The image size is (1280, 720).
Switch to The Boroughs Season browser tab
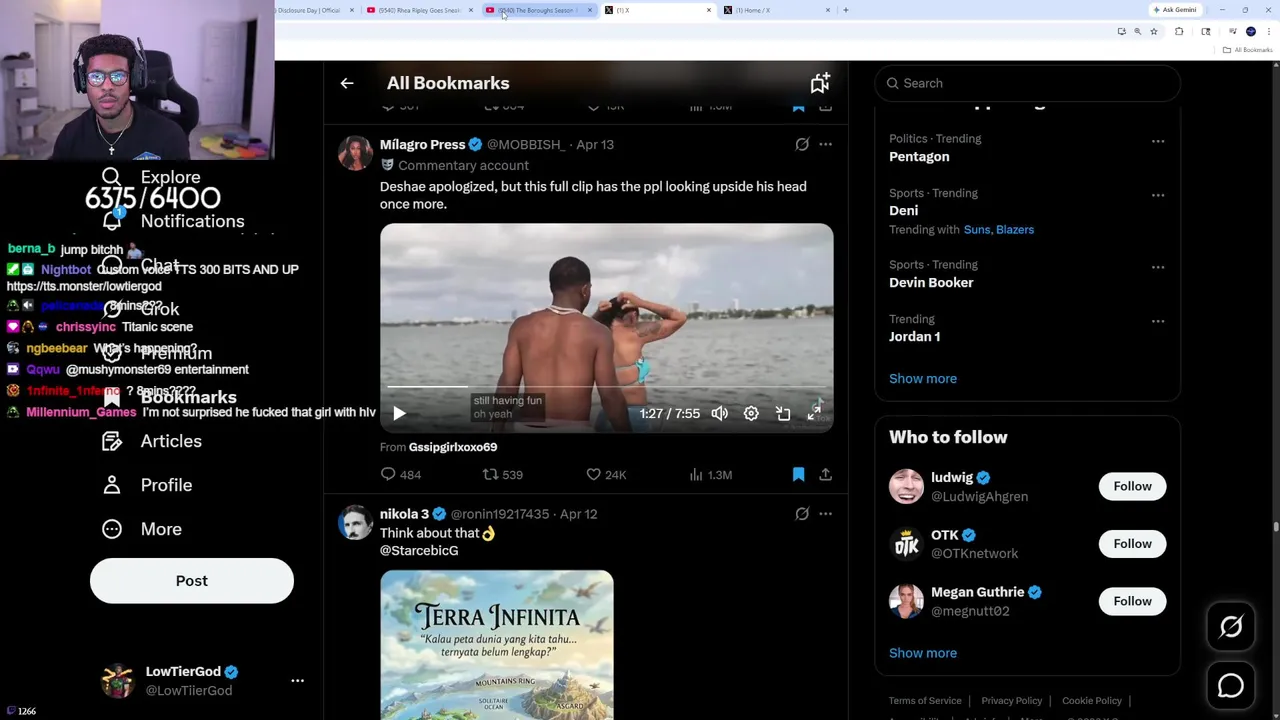click(538, 10)
